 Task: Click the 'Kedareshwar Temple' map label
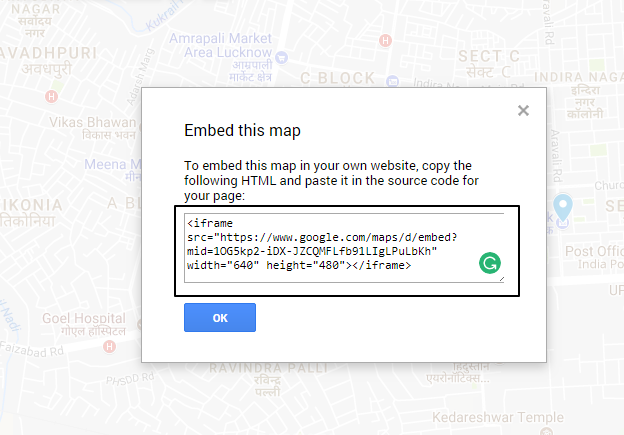[498, 417]
